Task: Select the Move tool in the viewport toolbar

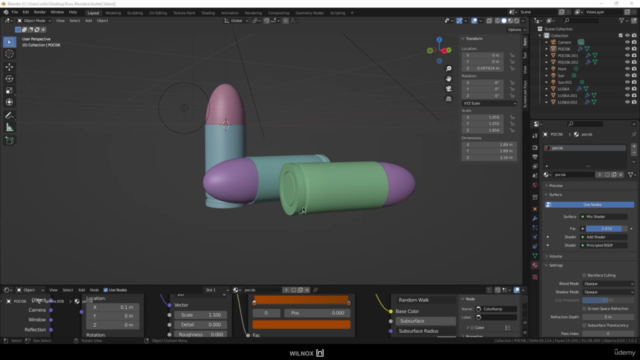Action: coord(9,67)
